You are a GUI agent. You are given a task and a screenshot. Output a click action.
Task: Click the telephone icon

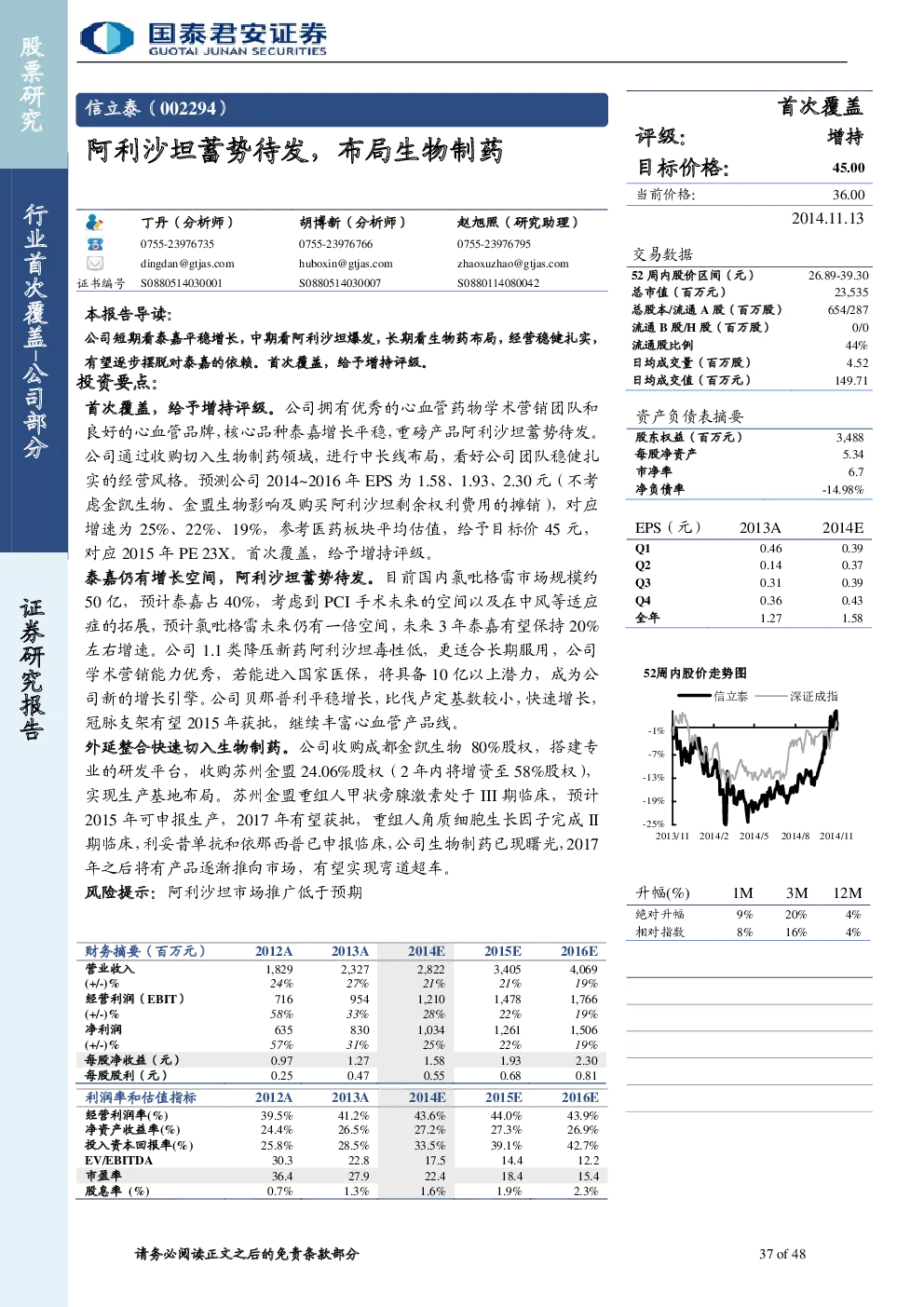94,244
